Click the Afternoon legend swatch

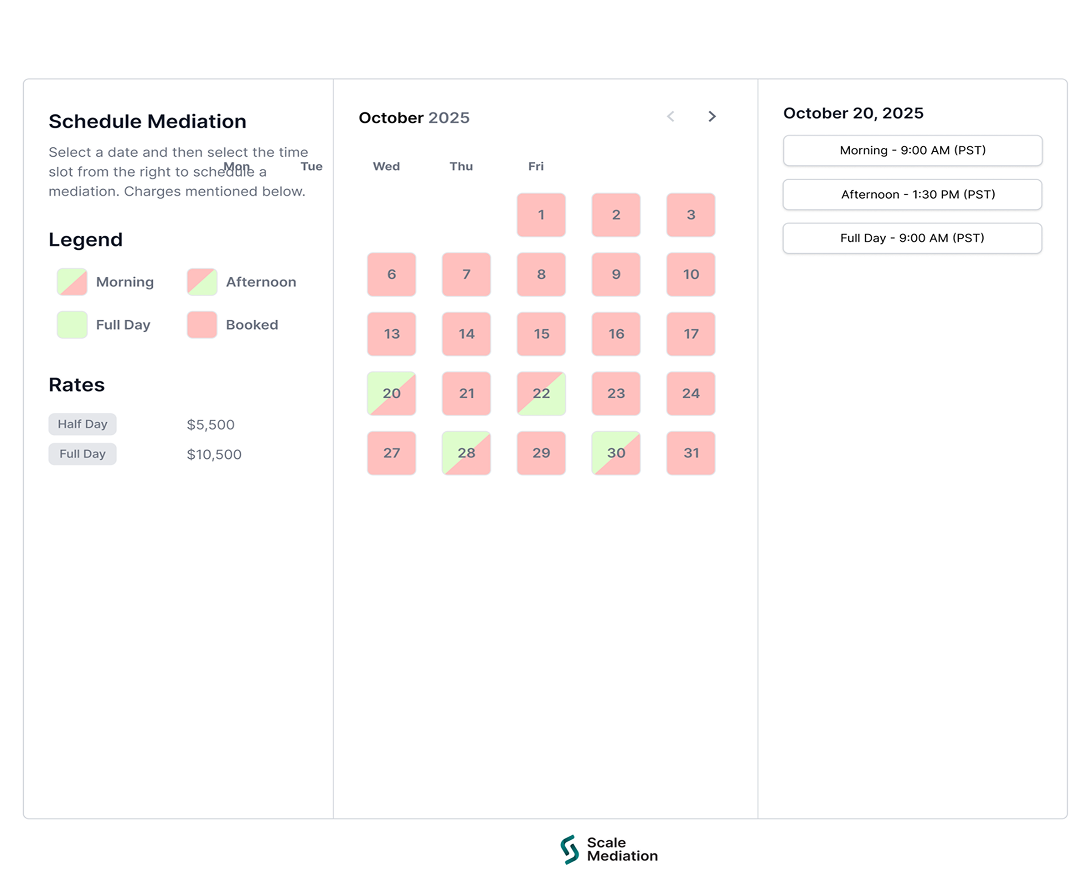click(x=202, y=282)
